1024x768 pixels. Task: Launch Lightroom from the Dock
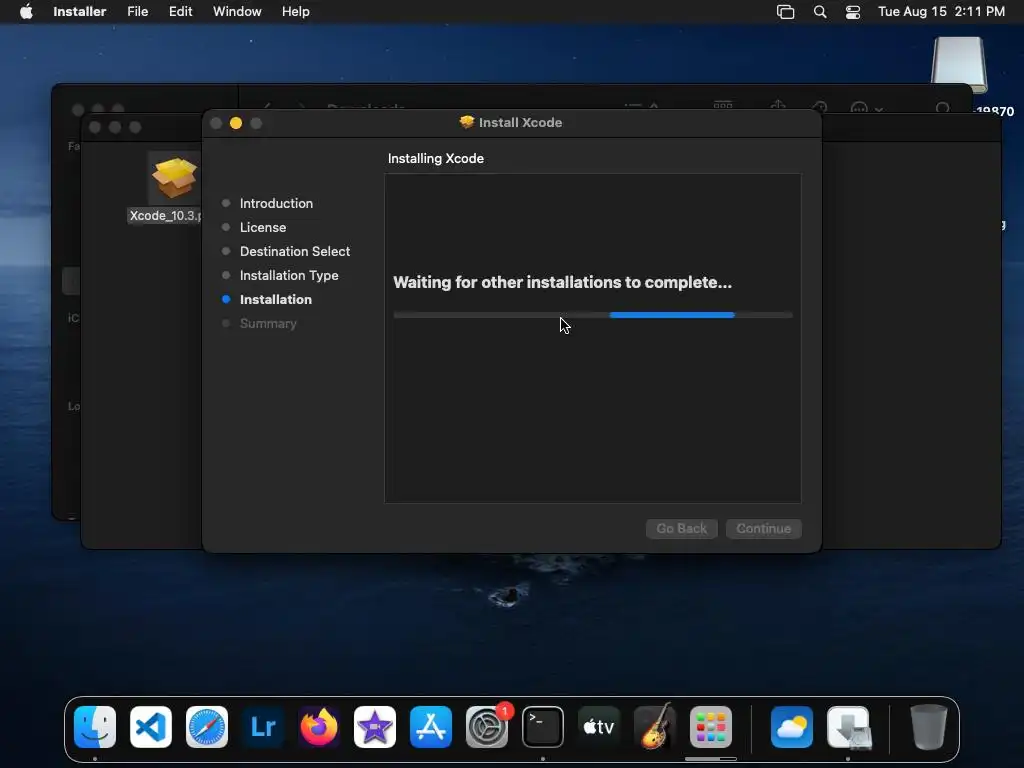(263, 727)
